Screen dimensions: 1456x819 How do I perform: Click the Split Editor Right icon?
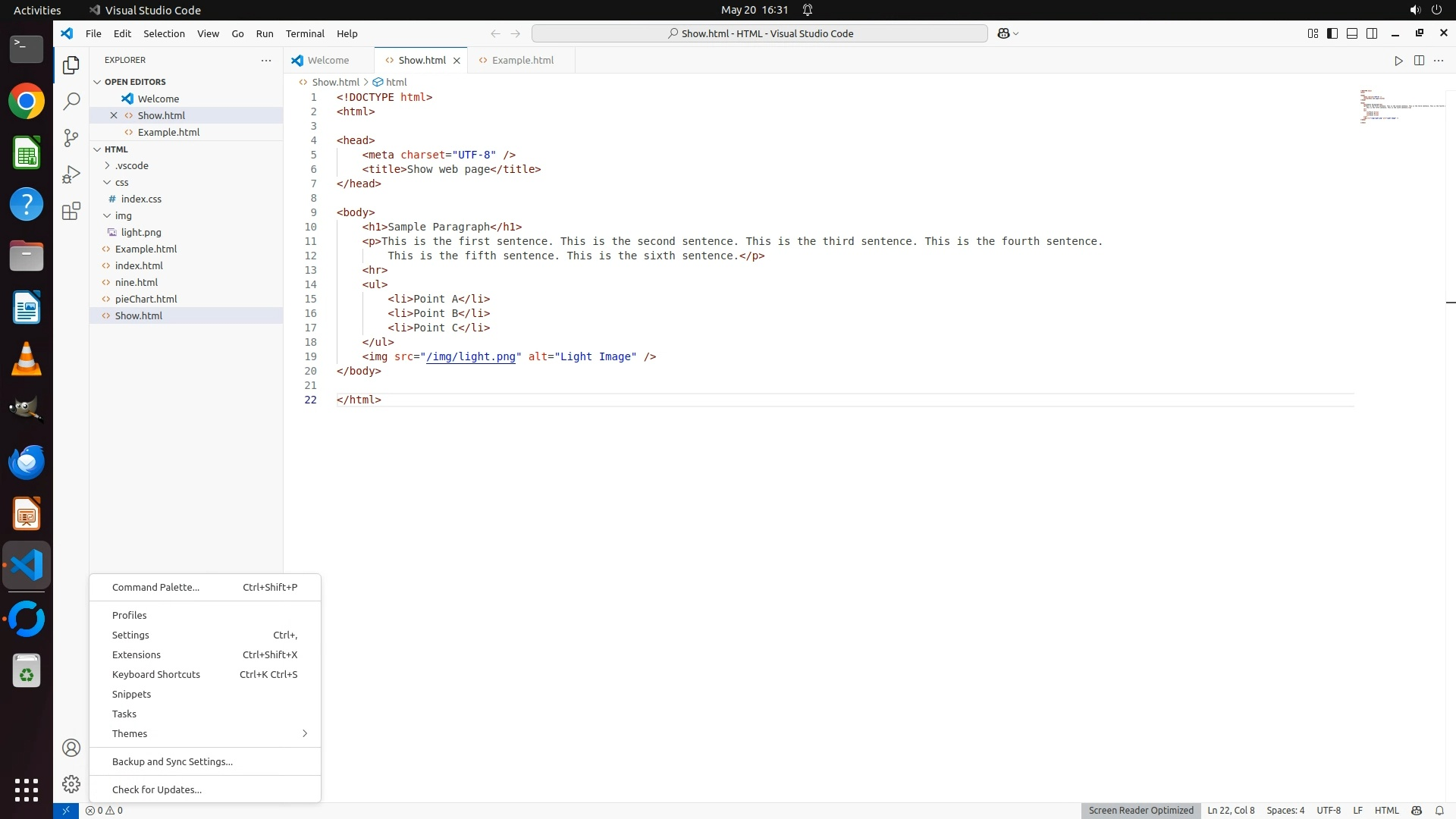click(1419, 61)
